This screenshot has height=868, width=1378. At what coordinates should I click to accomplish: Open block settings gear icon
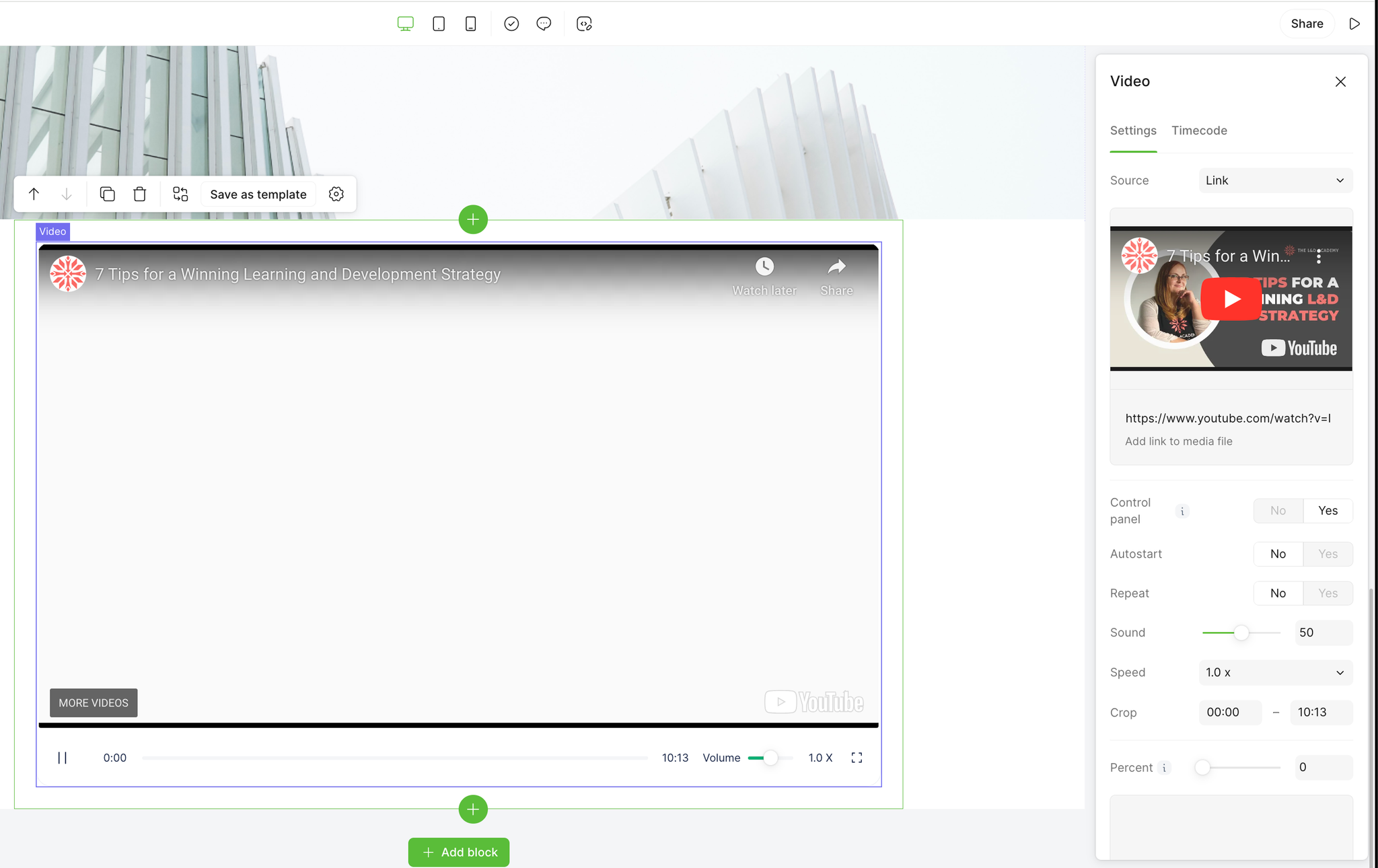point(336,194)
